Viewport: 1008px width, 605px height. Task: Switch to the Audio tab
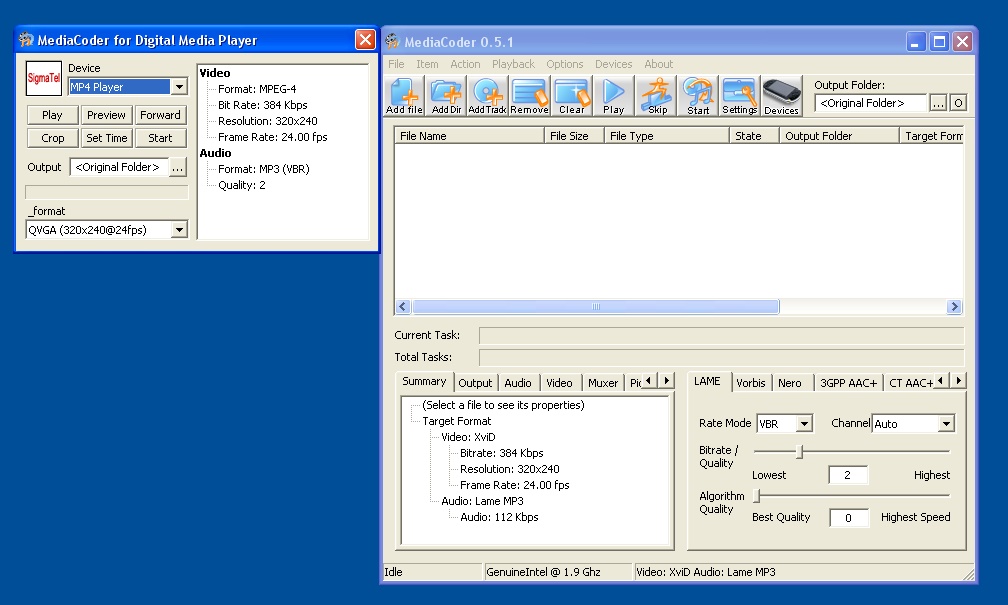coord(518,383)
